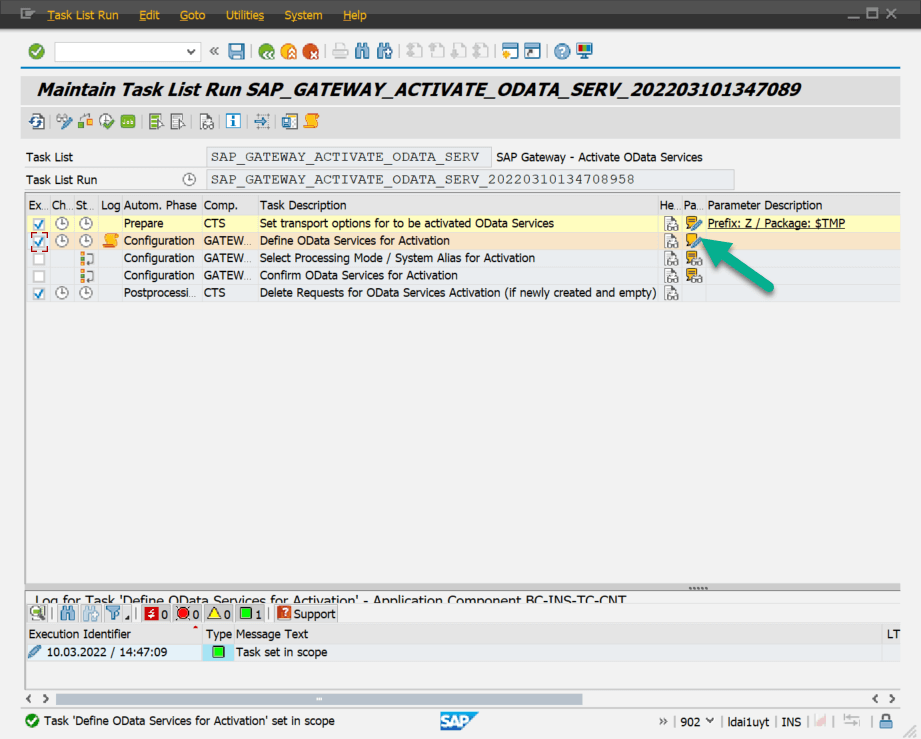Click the information 'i' icon

[233, 122]
